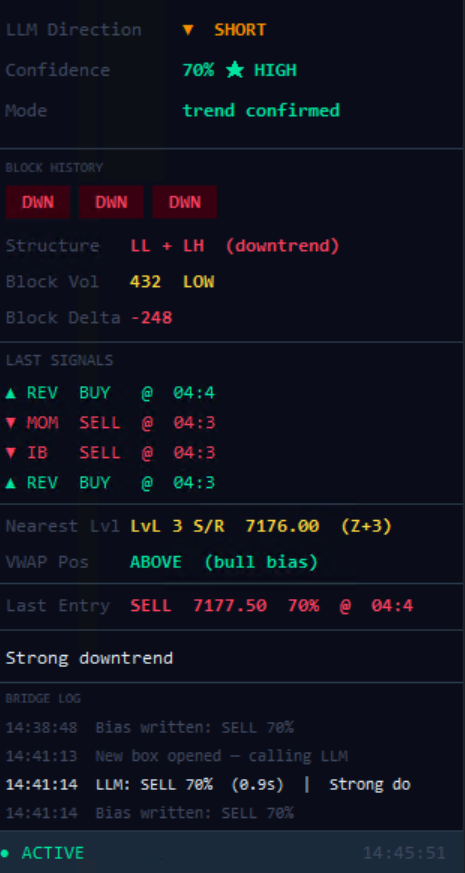Screen dimensions: 465x873
Task: Click the Block Vol value 432
Action: (145, 282)
